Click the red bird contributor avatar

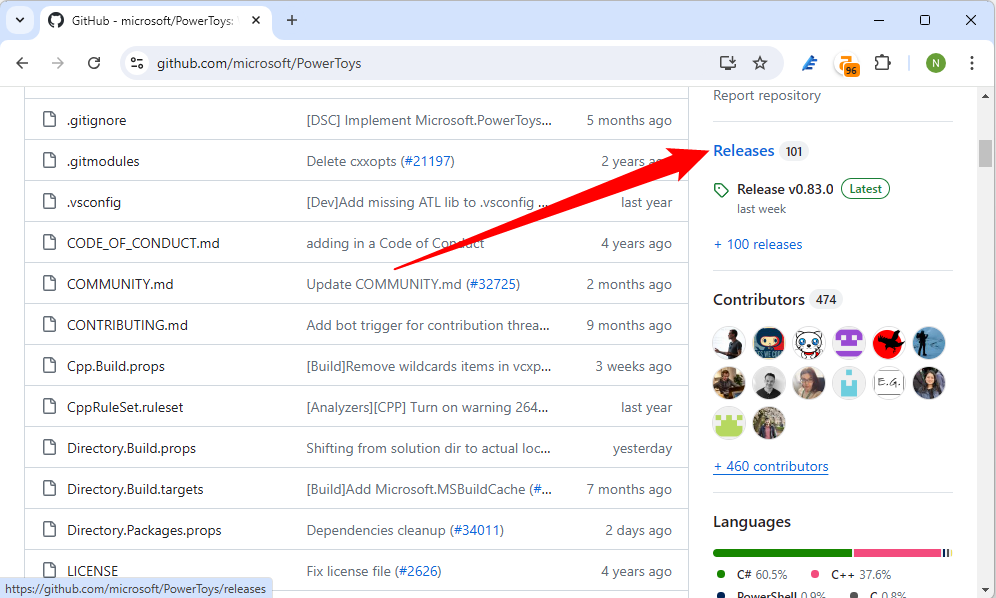tap(889, 343)
